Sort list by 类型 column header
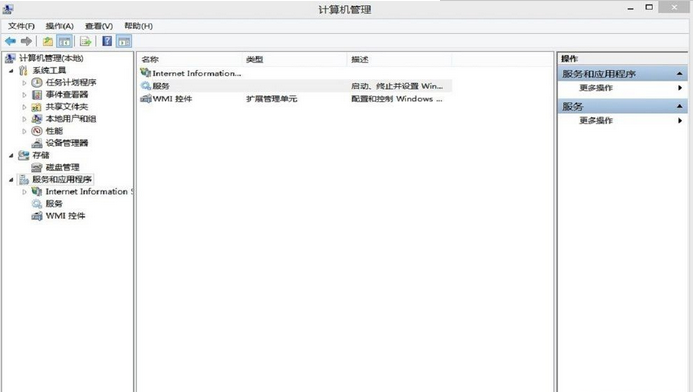The width and height of the screenshot is (693, 392). (x=294, y=60)
